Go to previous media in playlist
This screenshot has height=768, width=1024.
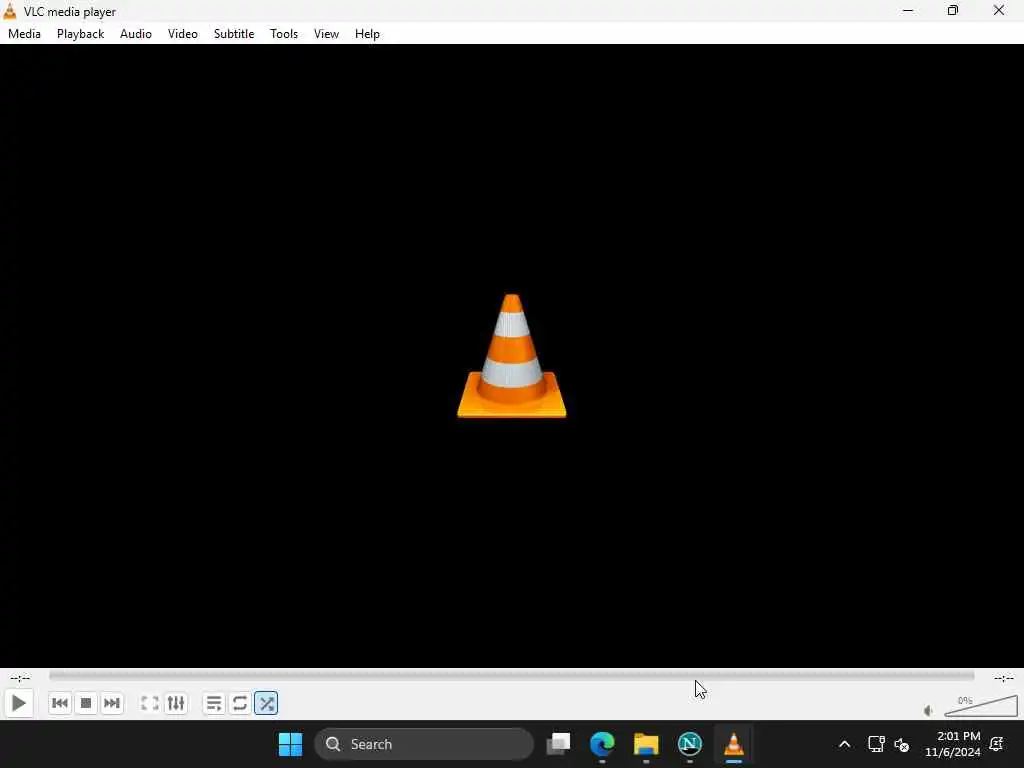(59, 703)
